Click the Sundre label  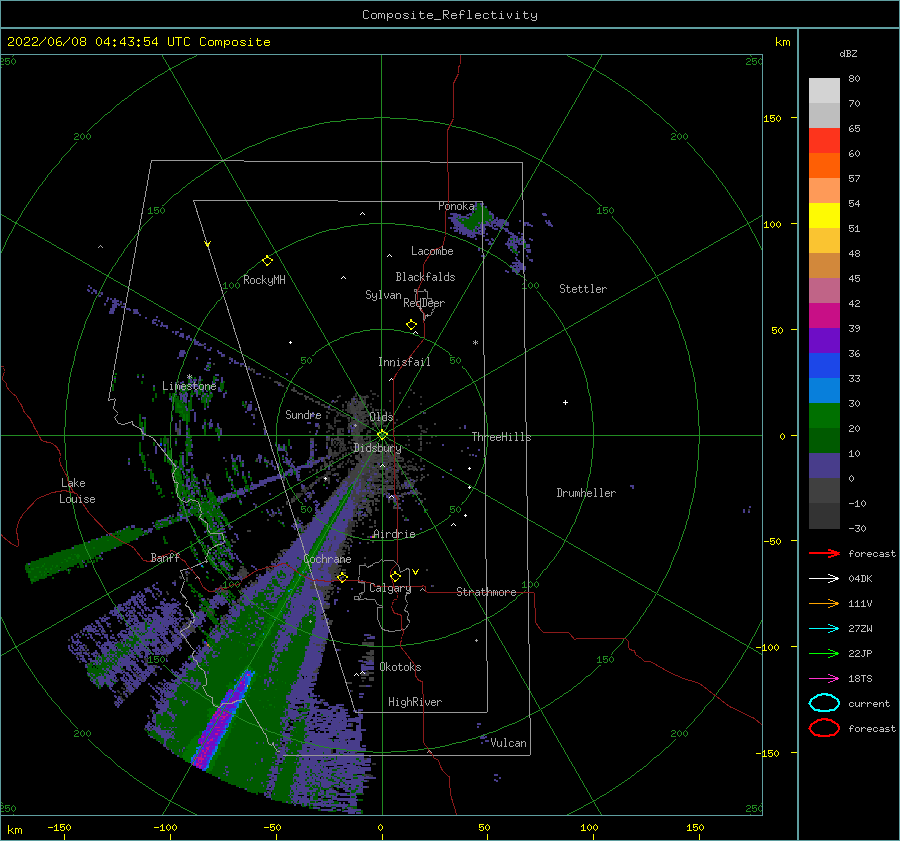[x=303, y=415]
